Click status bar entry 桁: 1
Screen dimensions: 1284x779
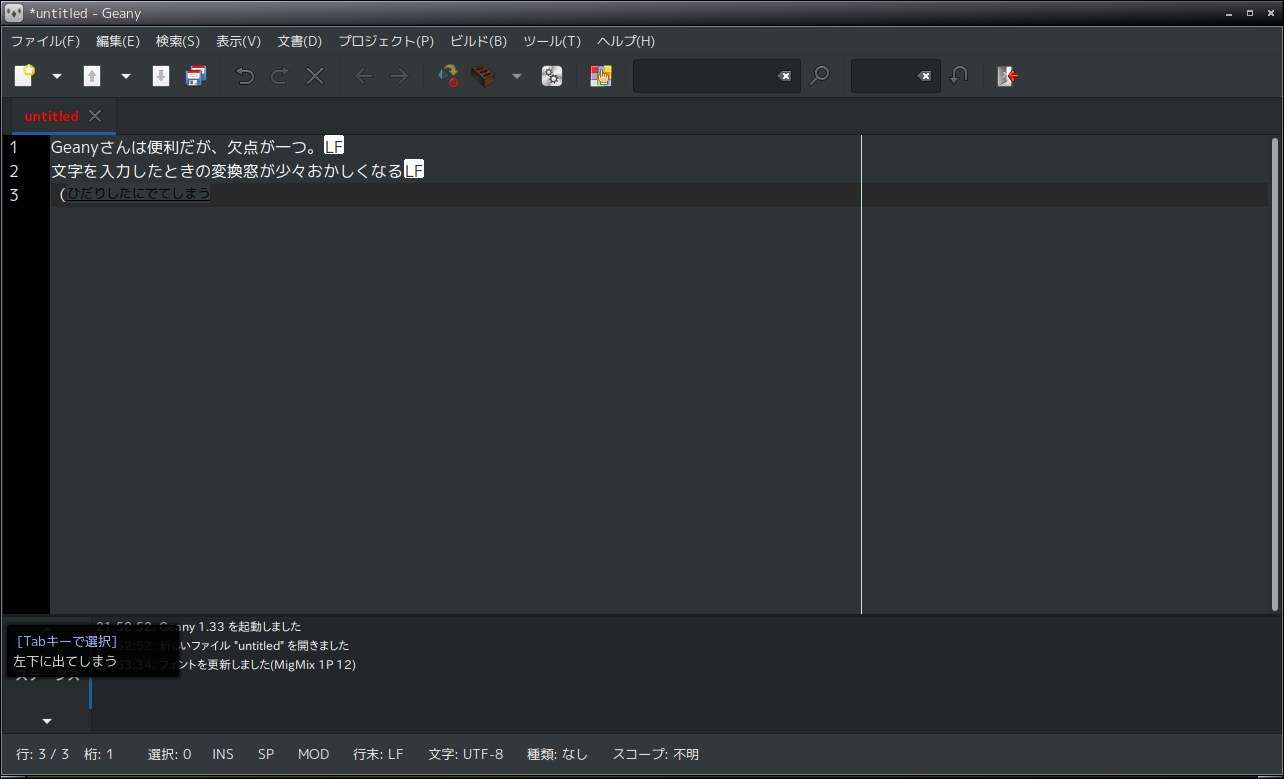coord(99,754)
